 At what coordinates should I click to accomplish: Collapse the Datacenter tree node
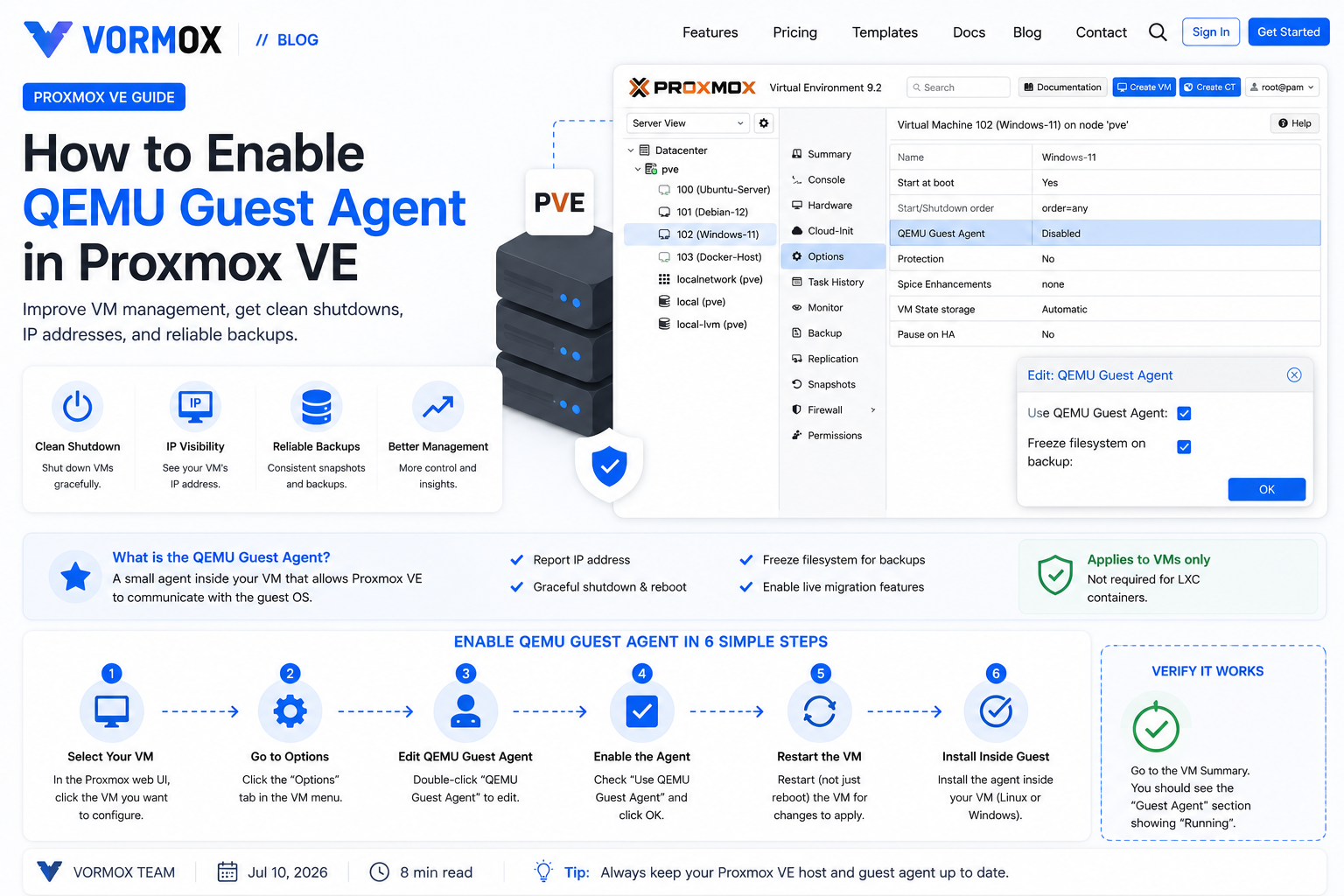(x=631, y=150)
